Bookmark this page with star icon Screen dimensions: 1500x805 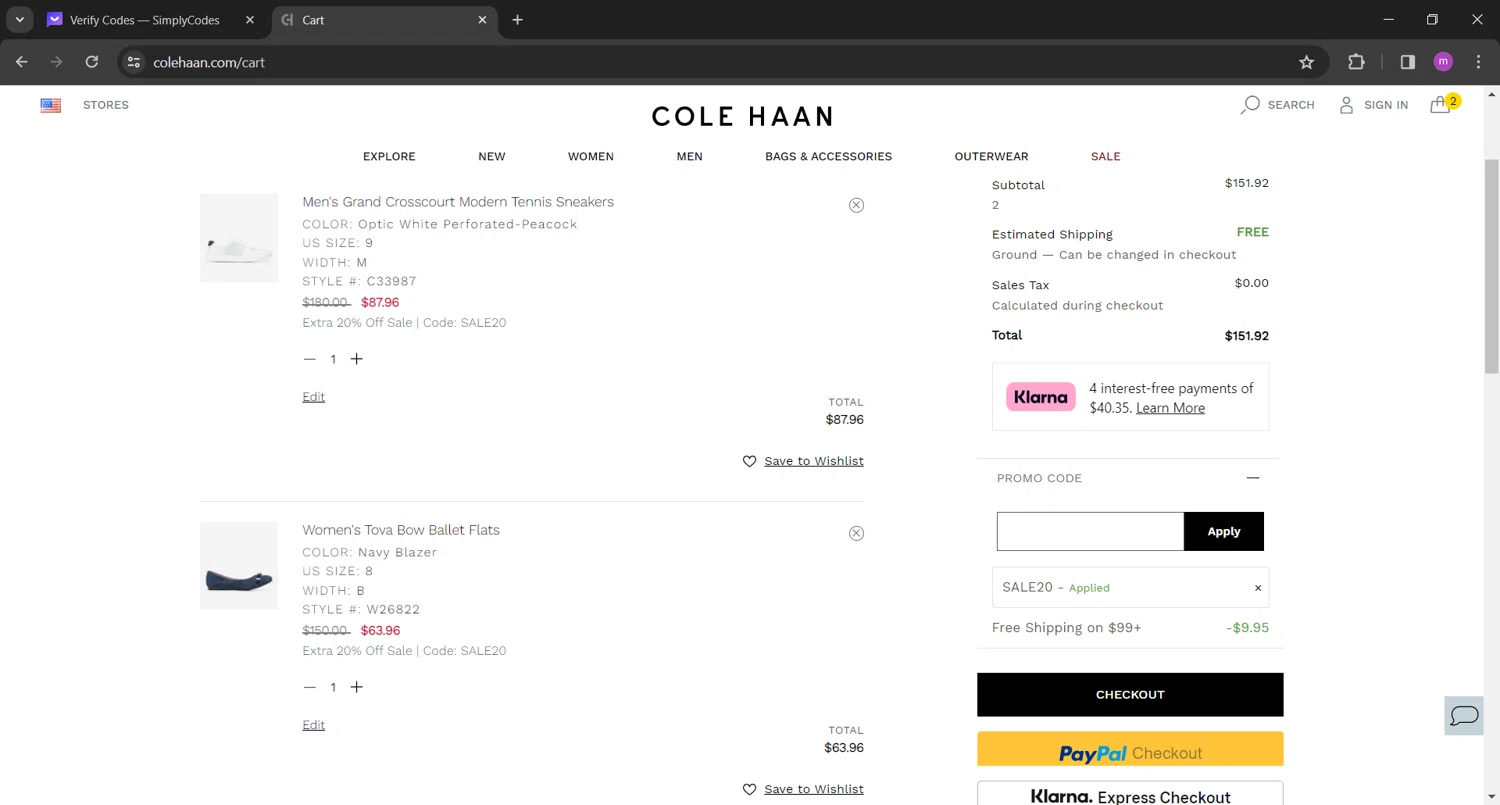click(x=1306, y=62)
